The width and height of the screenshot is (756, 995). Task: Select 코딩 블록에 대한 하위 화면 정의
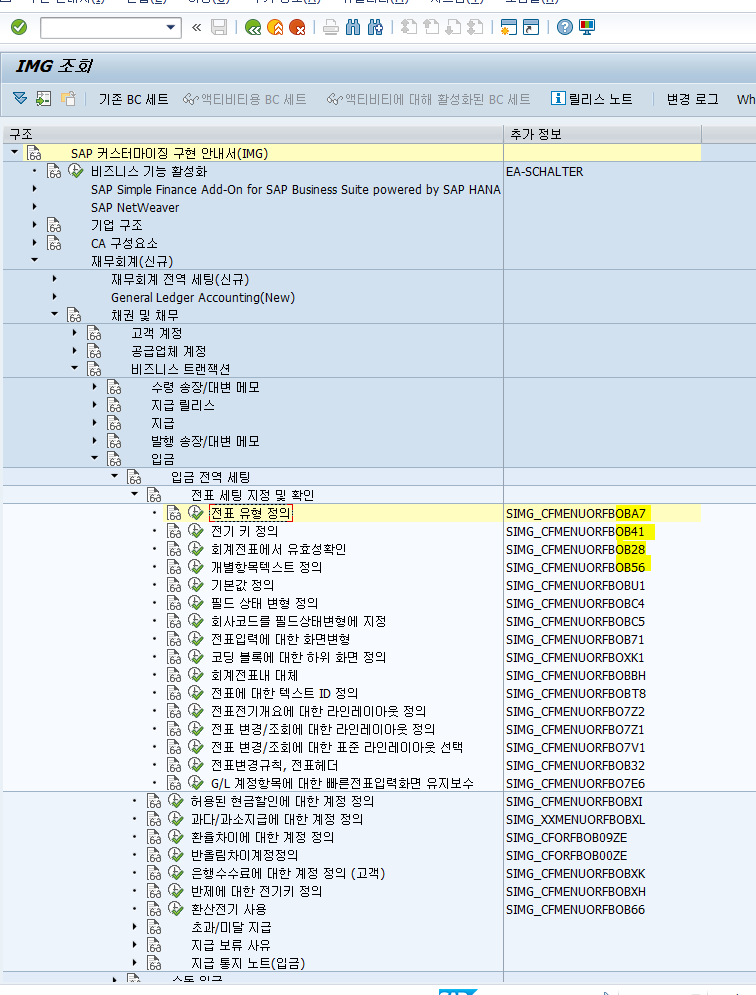pyautogui.click(x=298, y=657)
